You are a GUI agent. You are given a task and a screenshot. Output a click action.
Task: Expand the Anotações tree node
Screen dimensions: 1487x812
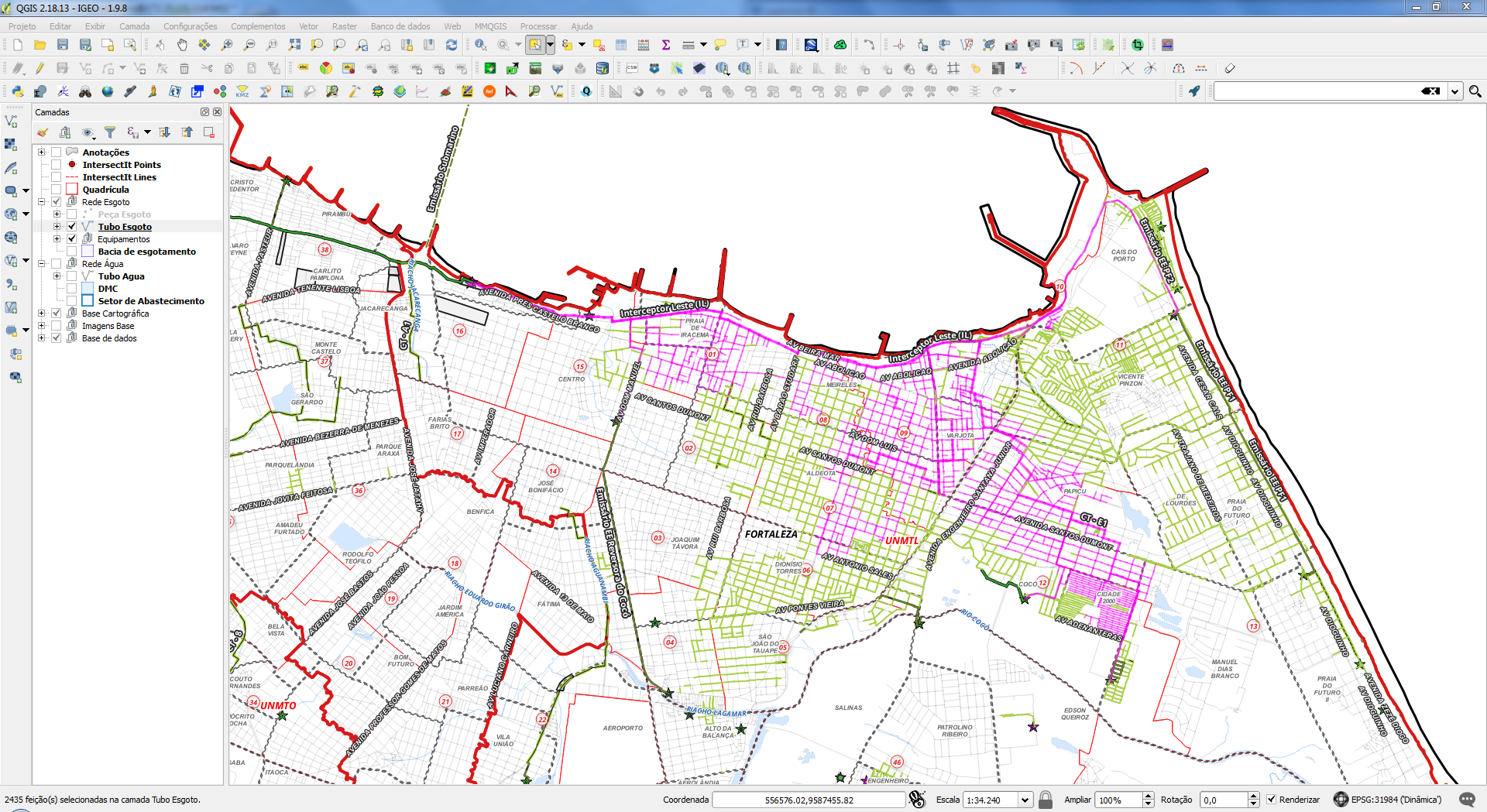point(42,152)
